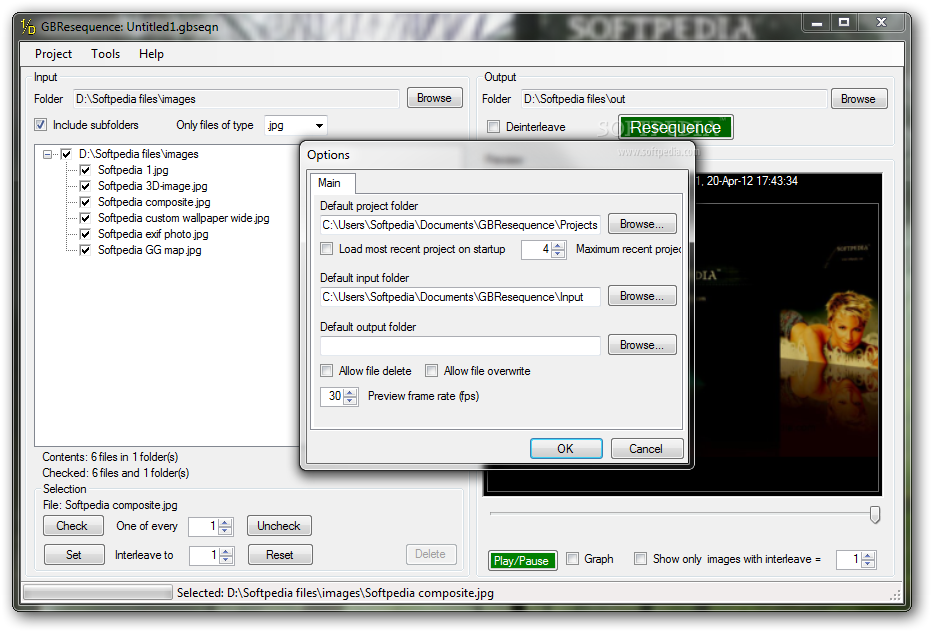
Task: Select Softpedia exif photo.jpg in tree
Action: pyautogui.click(x=153, y=234)
